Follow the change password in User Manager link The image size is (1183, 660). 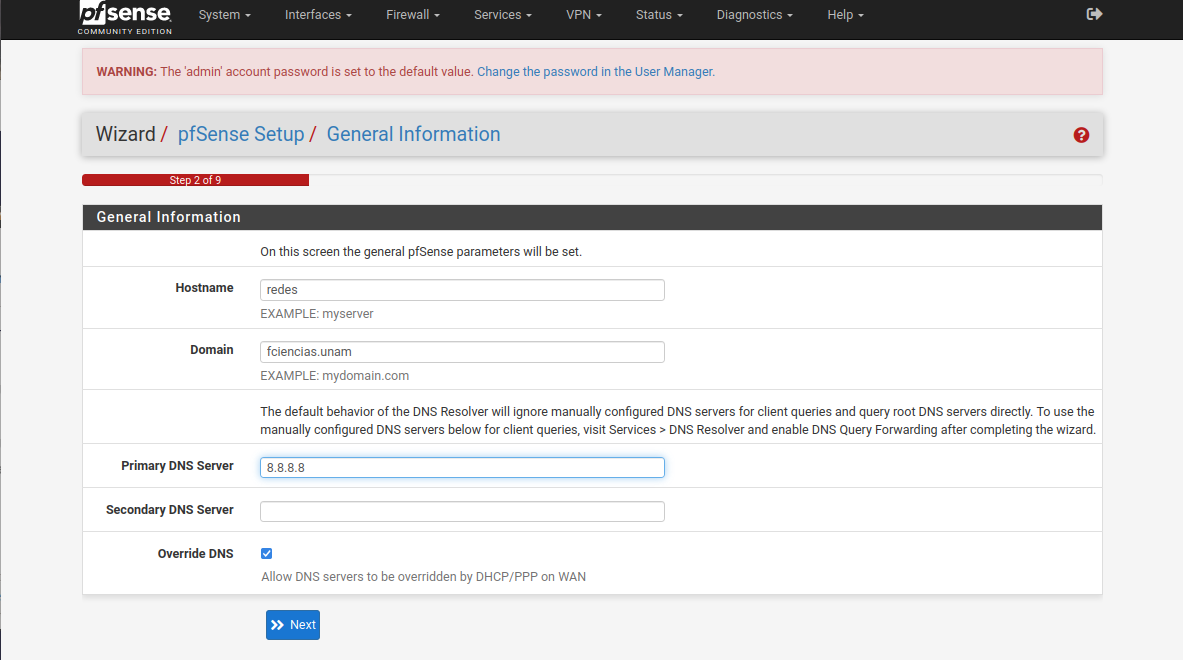tap(596, 72)
